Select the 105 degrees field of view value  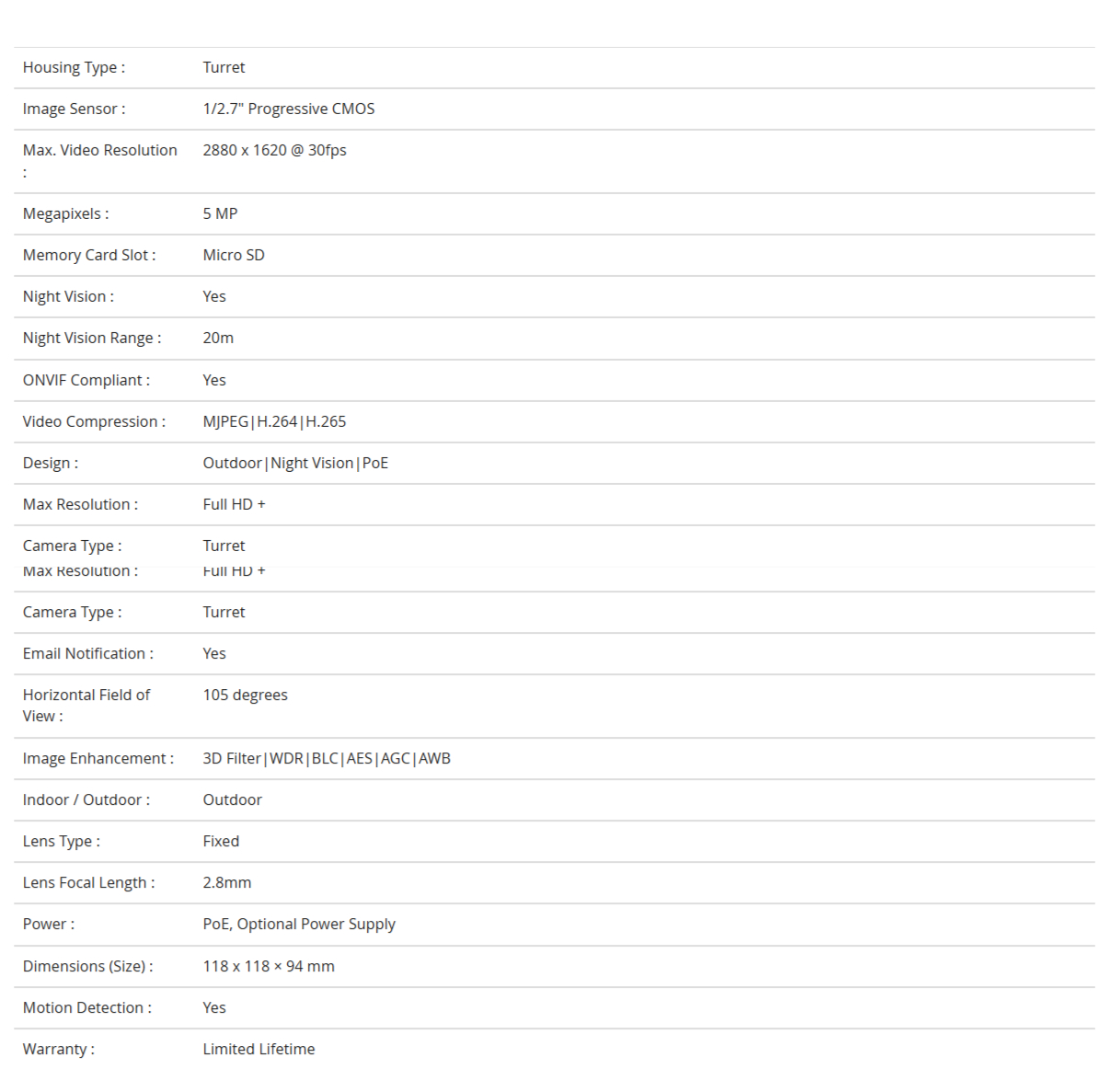(245, 695)
